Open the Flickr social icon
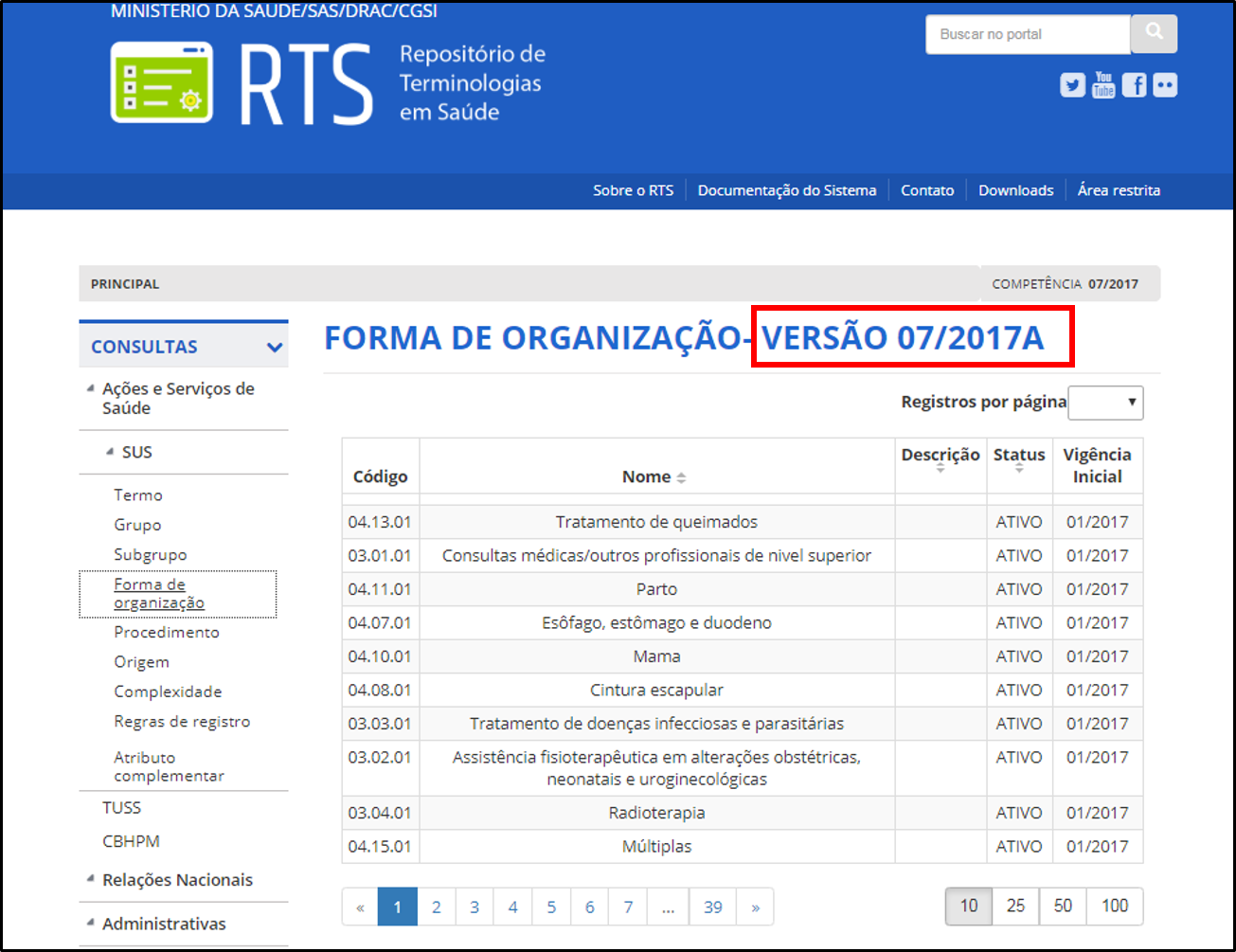 [1165, 85]
